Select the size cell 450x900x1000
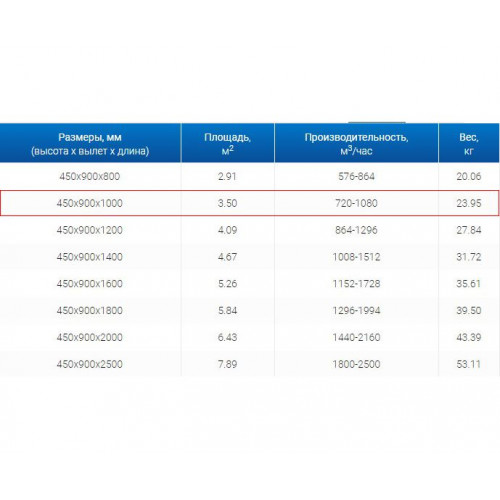Viewport: 500px width, 500px height. tap(90, 203)
